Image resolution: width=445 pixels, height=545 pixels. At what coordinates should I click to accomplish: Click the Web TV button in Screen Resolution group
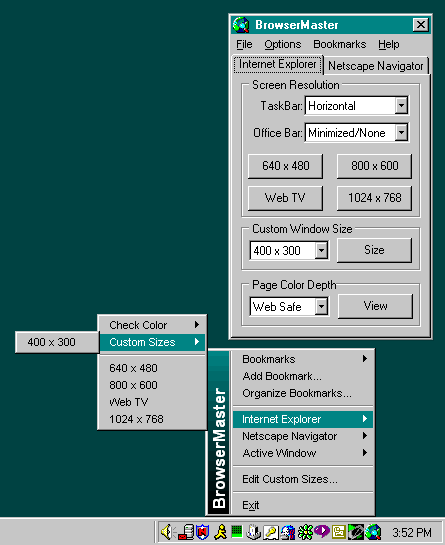[x=285, y=198]
